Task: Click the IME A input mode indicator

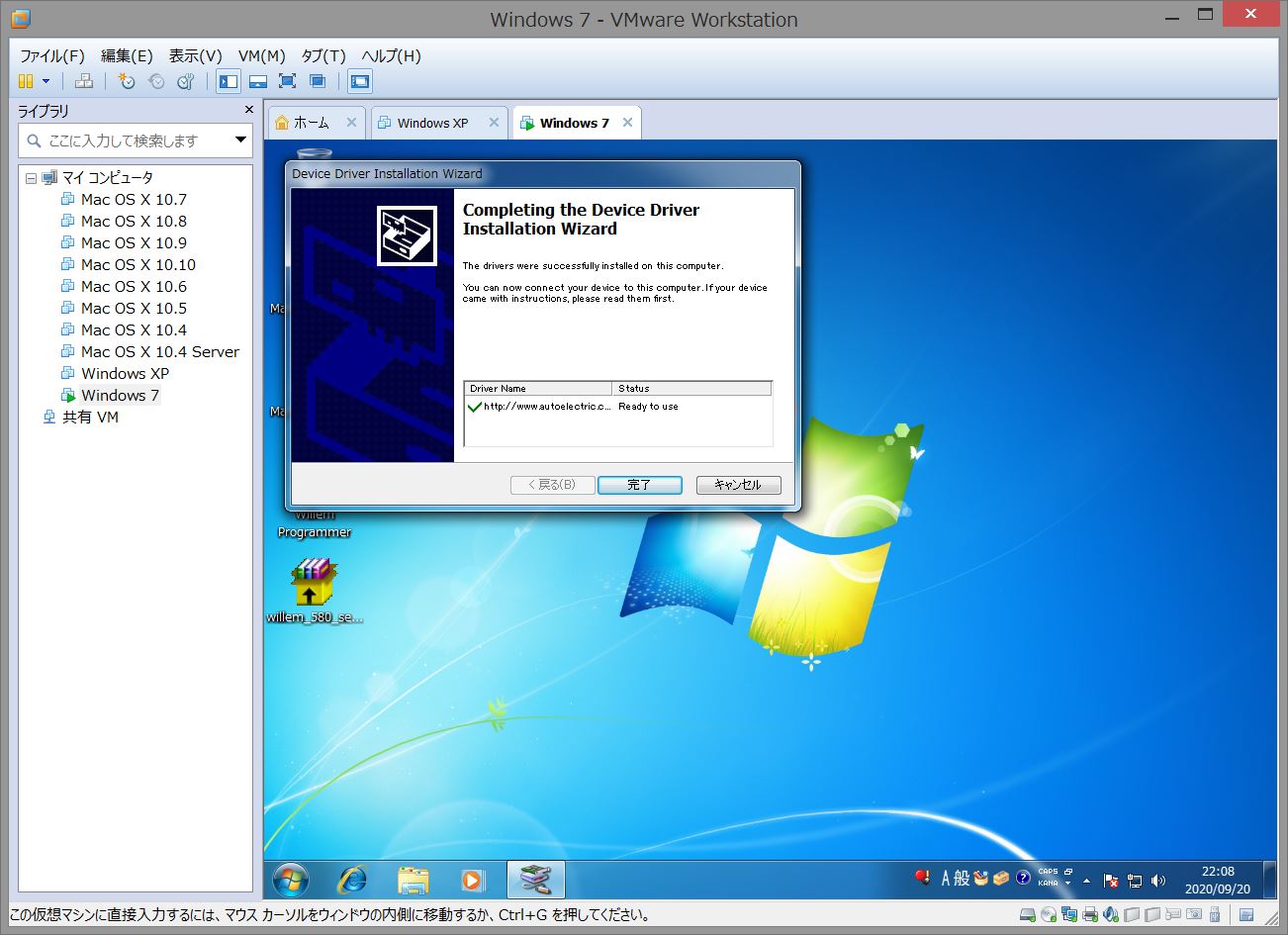Action: coord(947,878)
